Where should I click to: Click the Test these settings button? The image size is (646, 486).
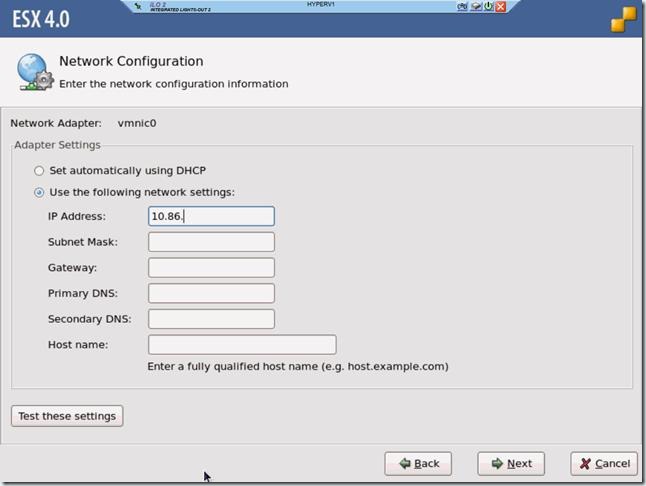[67, 416]
